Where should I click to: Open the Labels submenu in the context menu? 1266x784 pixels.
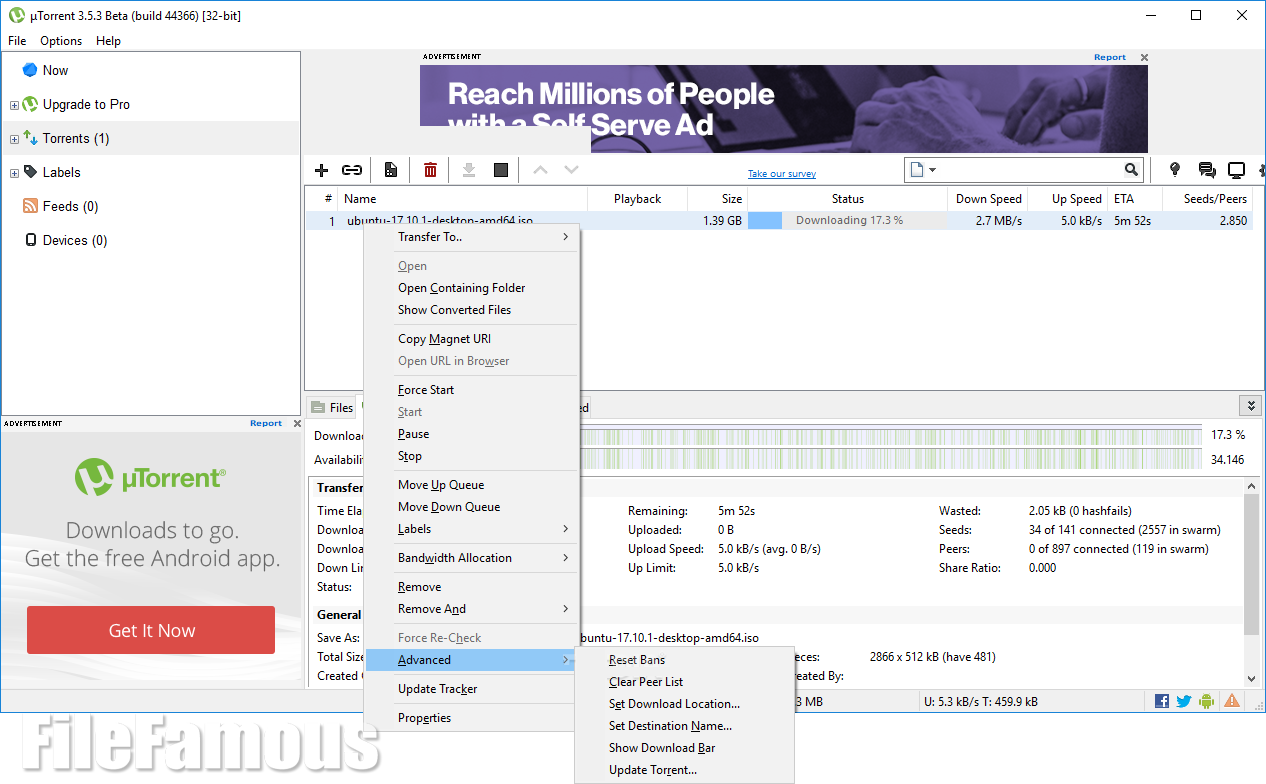[x=472, y=529]
